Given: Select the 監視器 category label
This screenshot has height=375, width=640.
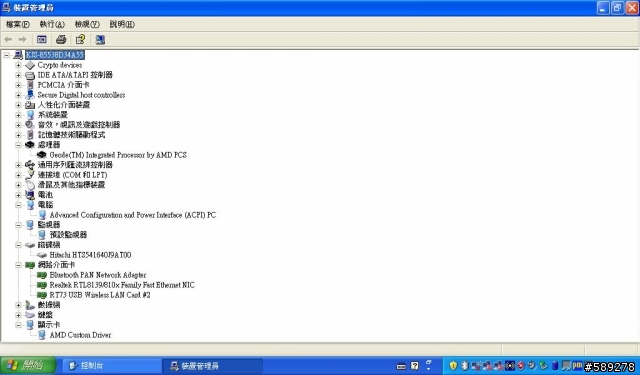Looking at the screenshot, I should [49, 225].
